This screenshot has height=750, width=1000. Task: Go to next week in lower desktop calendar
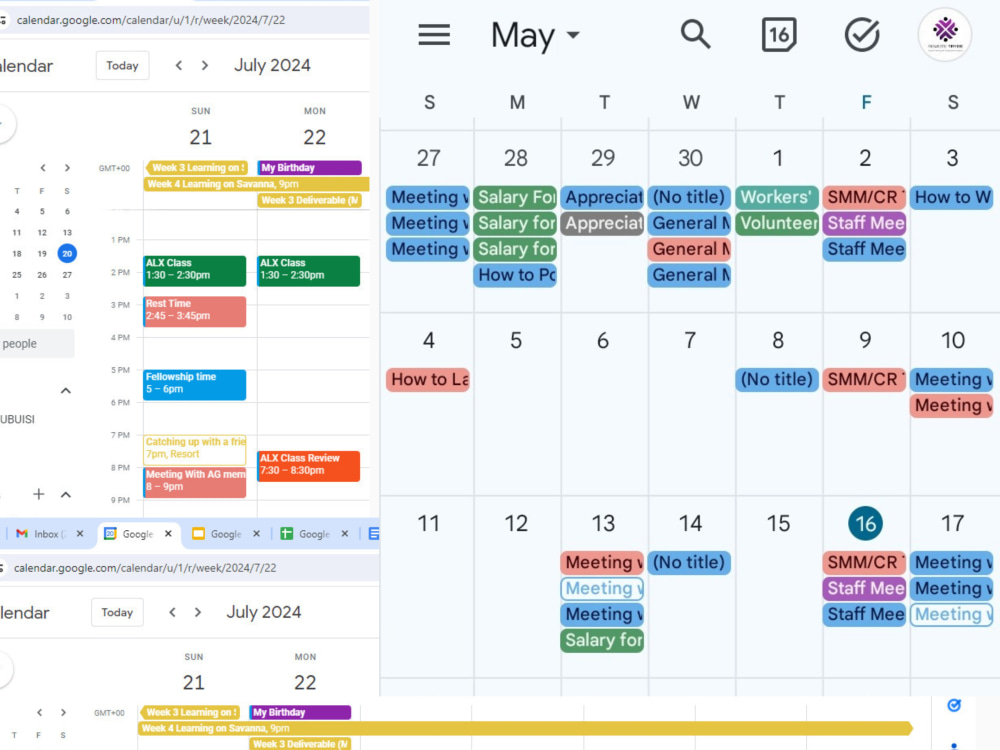198,612
